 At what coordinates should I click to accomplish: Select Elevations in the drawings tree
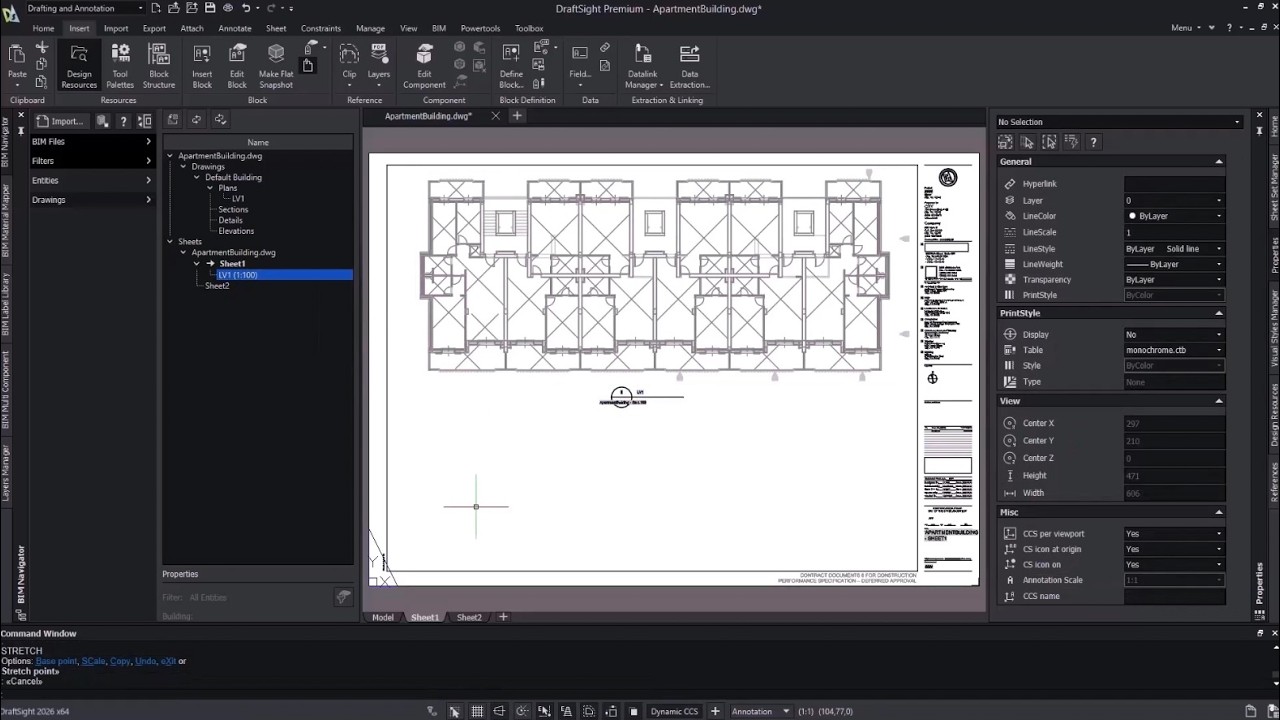(x=236, y=231)
